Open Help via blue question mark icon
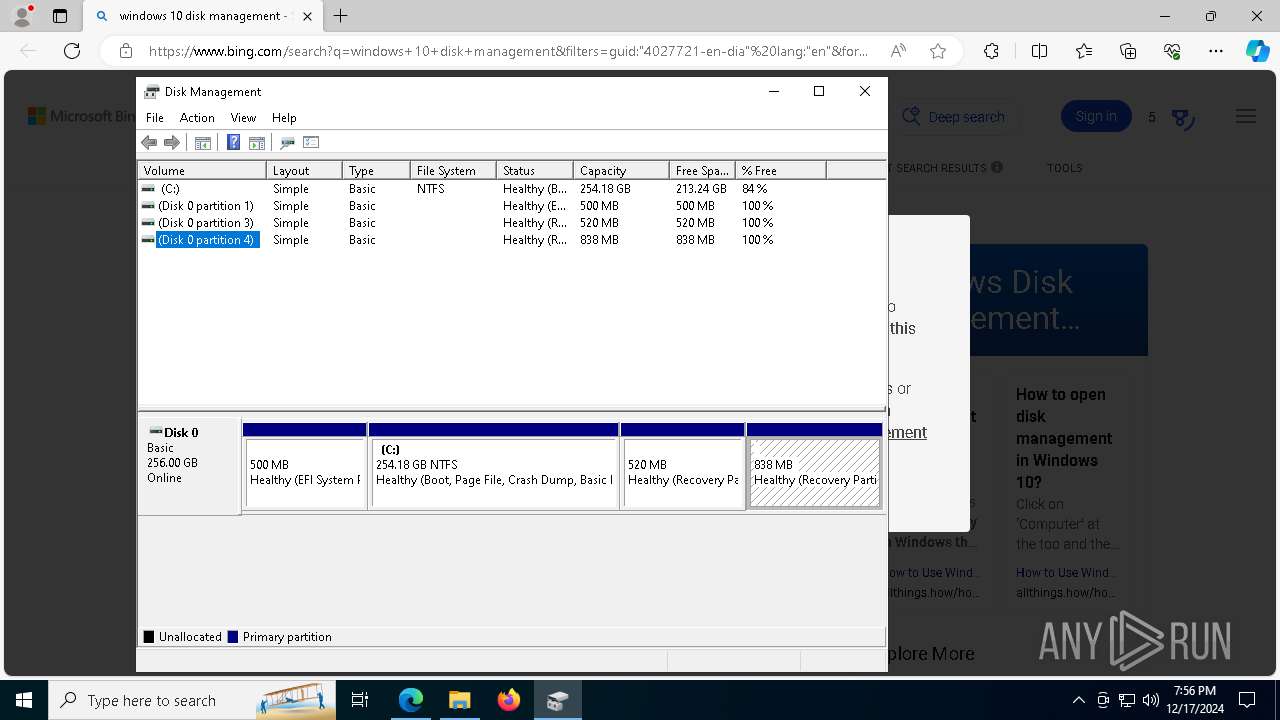The width and height of the screenshot is (1280, 720). click(x=233, y=143)
